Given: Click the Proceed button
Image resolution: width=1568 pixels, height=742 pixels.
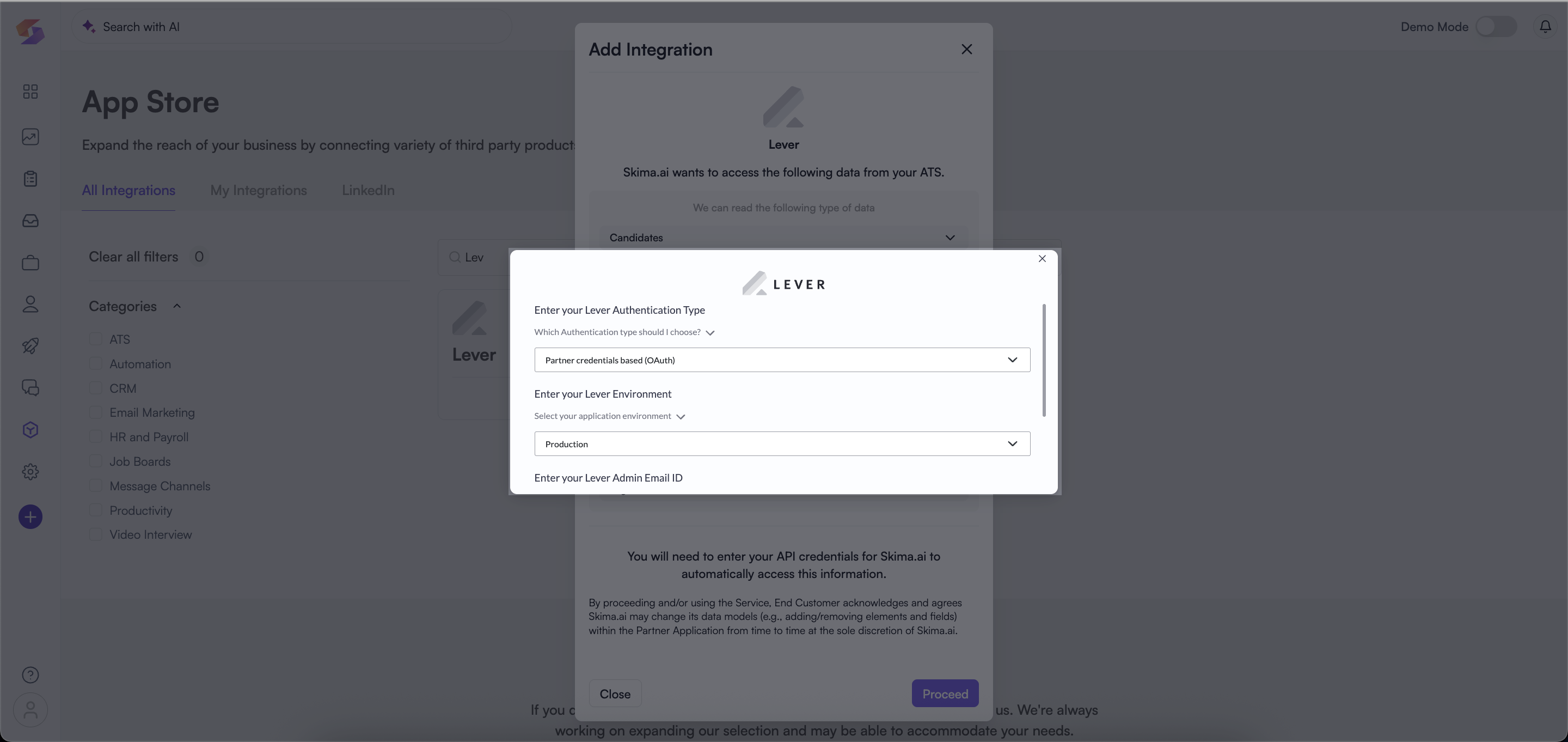Looking at the screenshot, I should (x=945, y=694).
